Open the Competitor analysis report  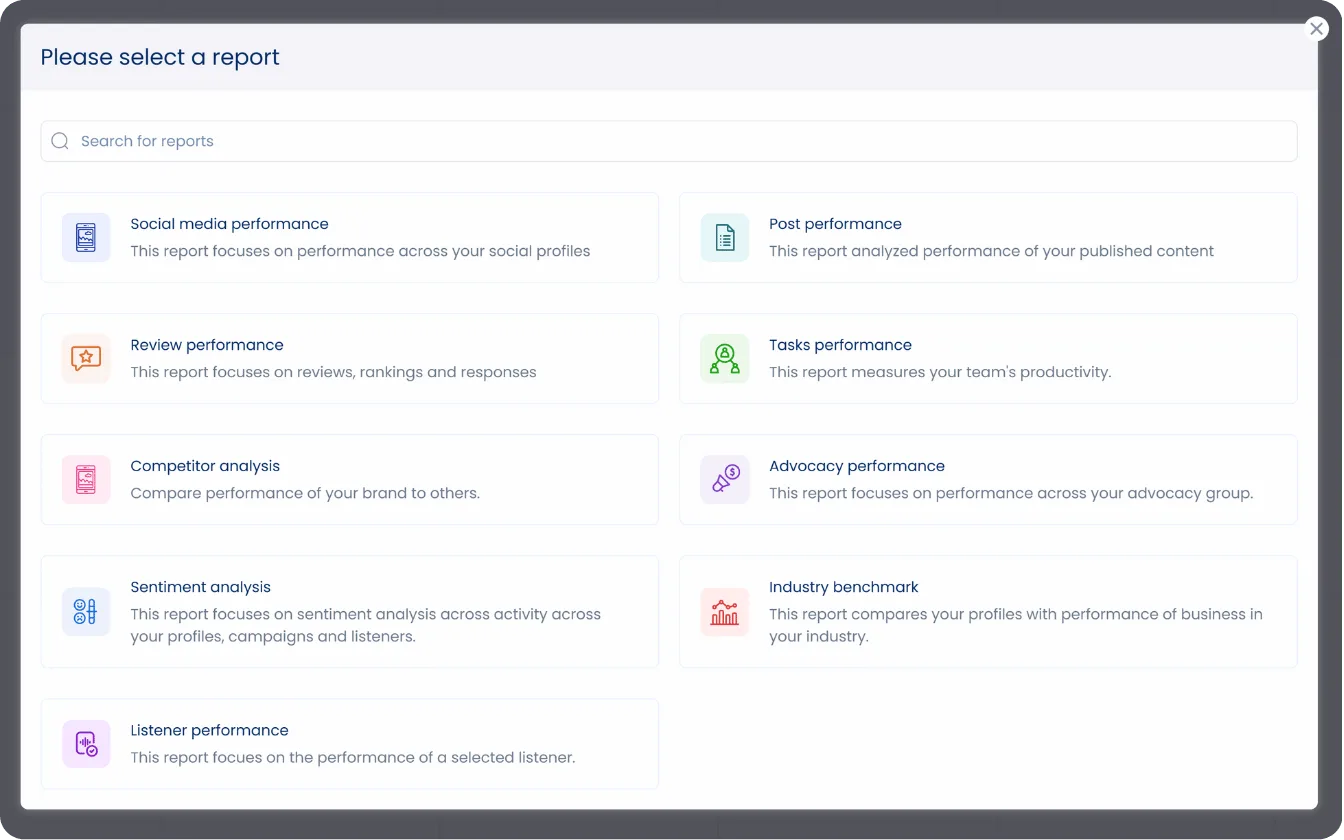tap(349, 479)
